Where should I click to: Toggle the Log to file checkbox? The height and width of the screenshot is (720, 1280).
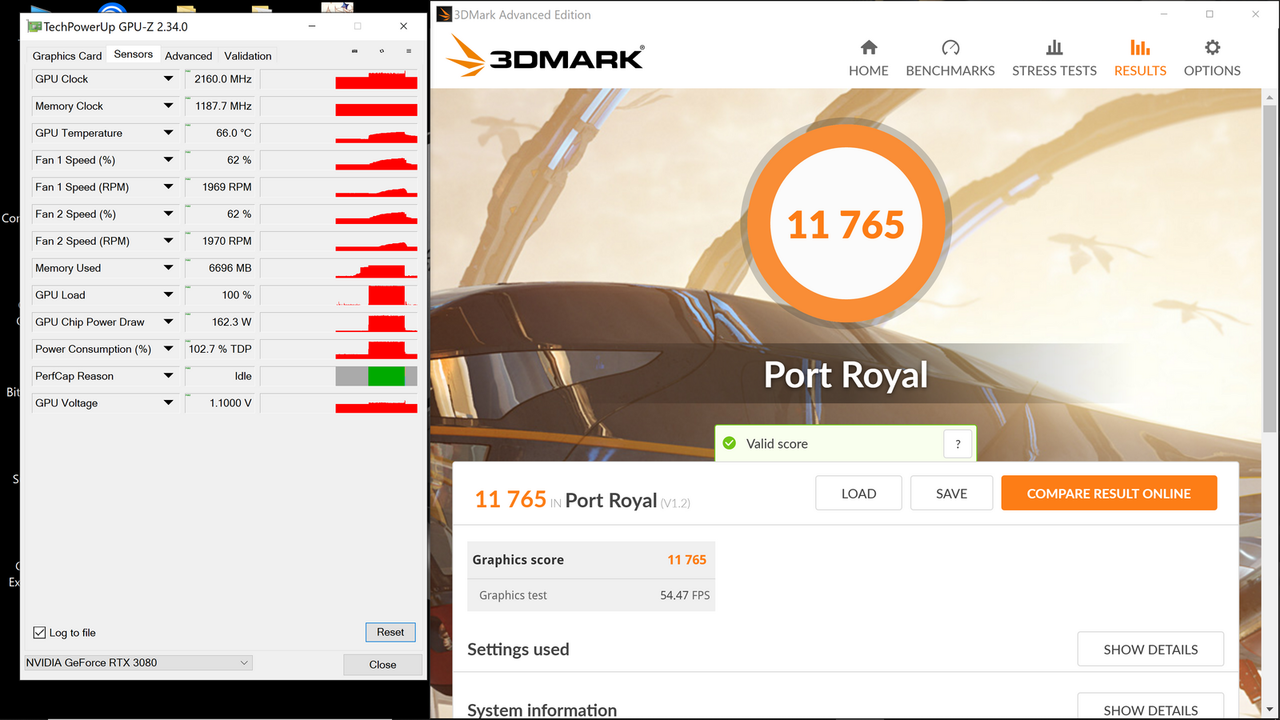tap(40, 633)
